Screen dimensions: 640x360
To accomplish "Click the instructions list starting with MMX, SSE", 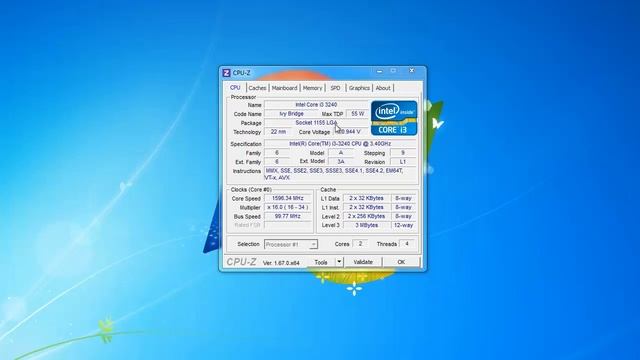I will coord(340,174).
